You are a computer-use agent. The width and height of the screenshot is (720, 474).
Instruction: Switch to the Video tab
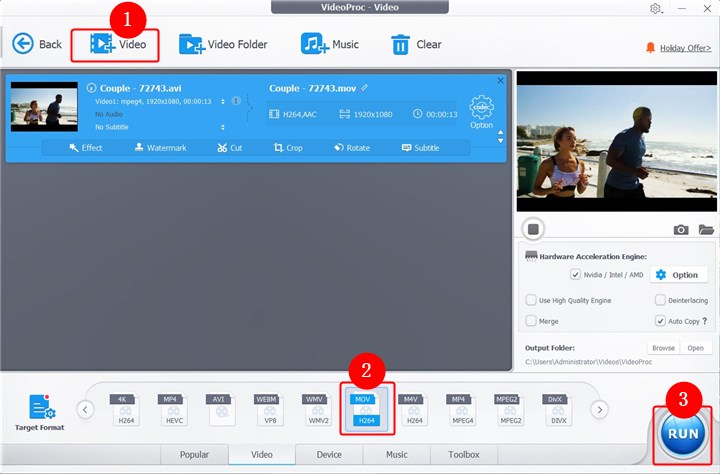(x=262, y=455)
